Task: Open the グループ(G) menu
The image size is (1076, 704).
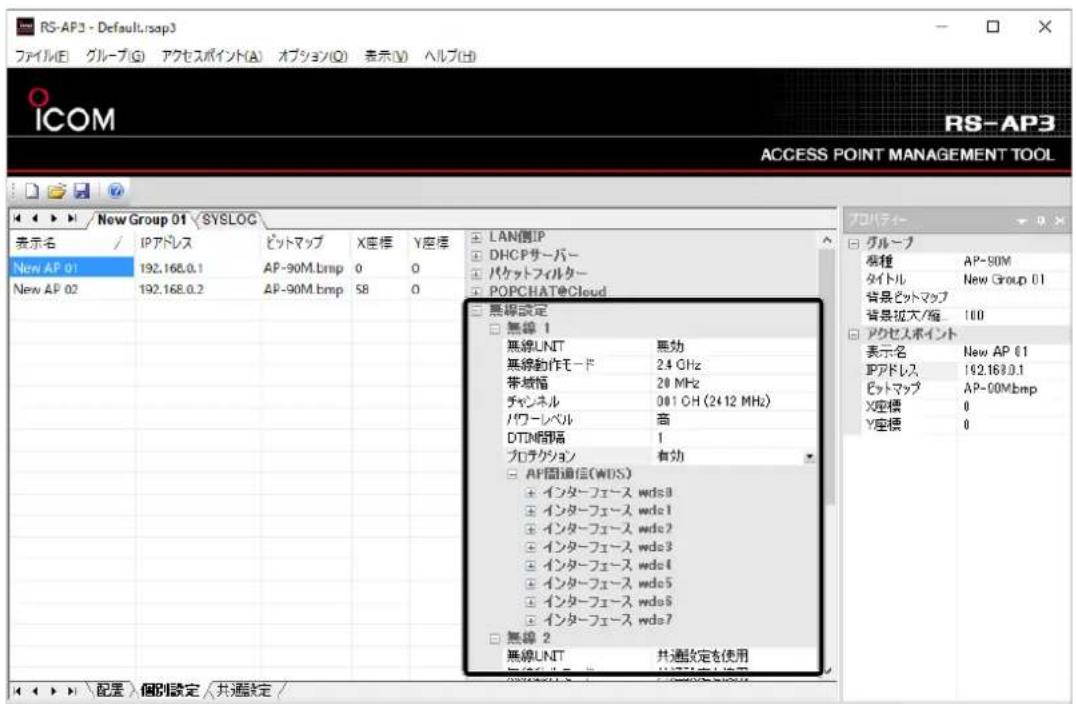Action: [x=115, y=56]
